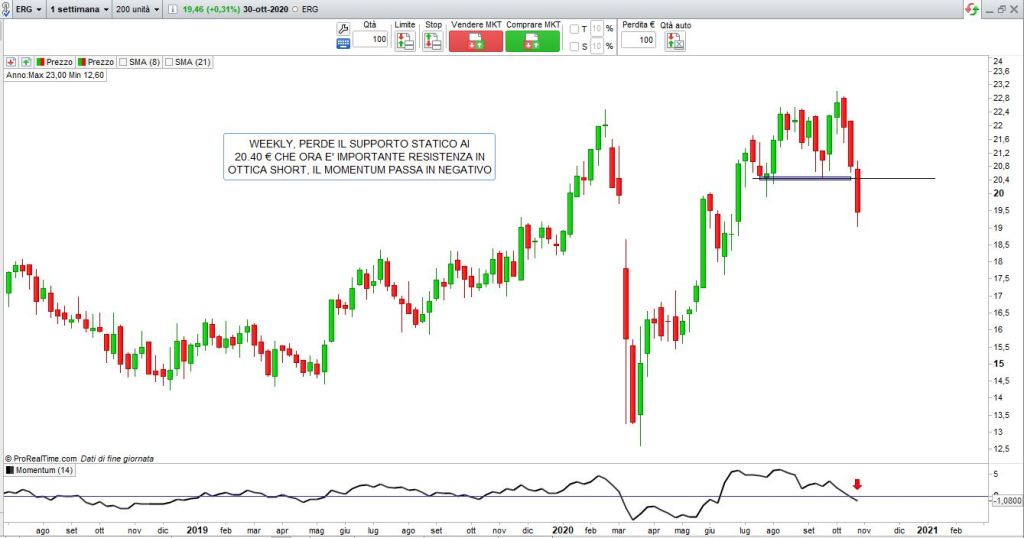1024x538 pixels.
Task: Click the Perdita € input field
Action: pyautogui.click(x=638, y=40)
